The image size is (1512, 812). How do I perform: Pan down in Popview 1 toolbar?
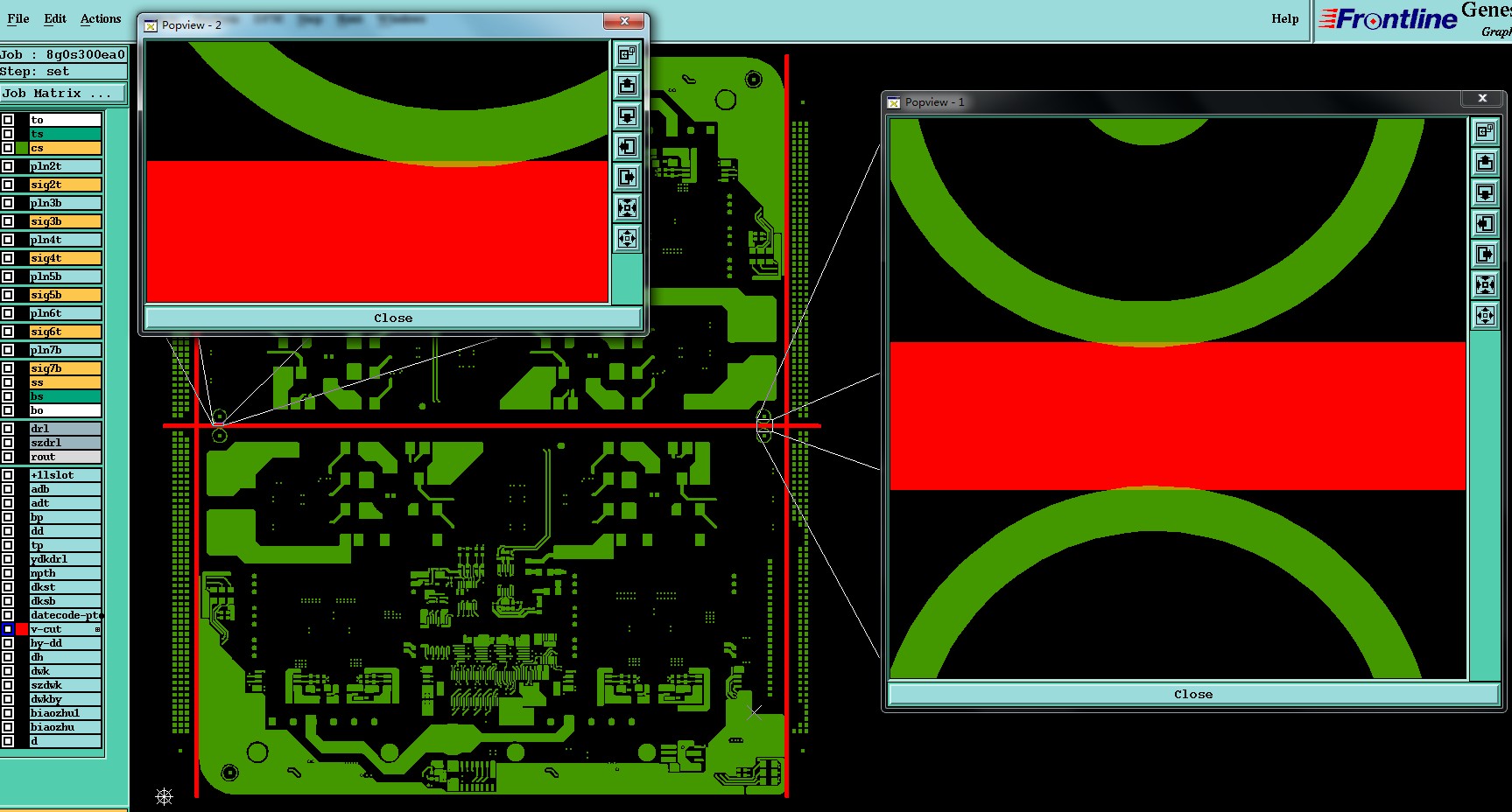[x=1485, y=192]
